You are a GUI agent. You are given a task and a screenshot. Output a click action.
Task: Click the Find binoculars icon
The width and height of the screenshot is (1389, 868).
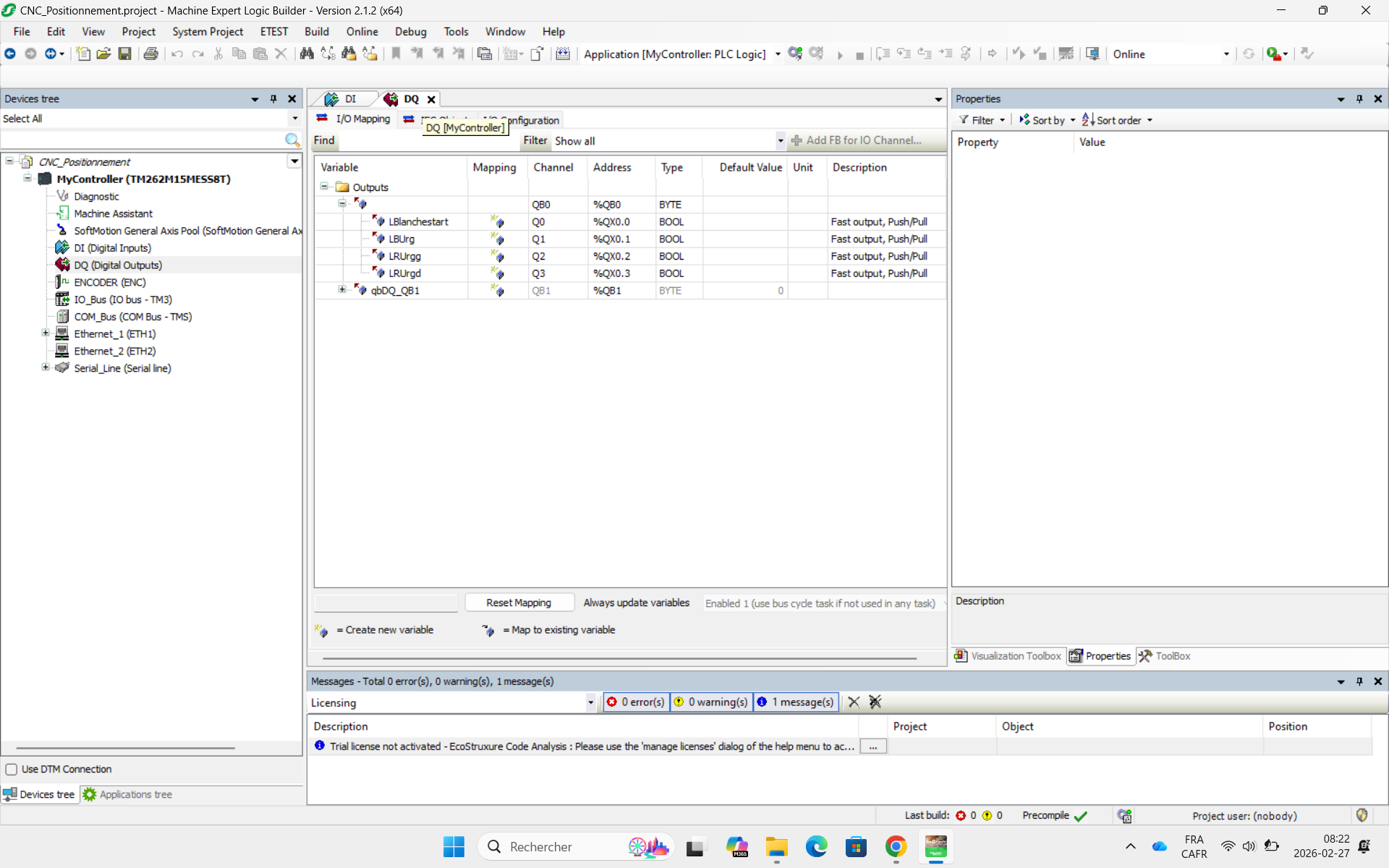click(307, 54)
